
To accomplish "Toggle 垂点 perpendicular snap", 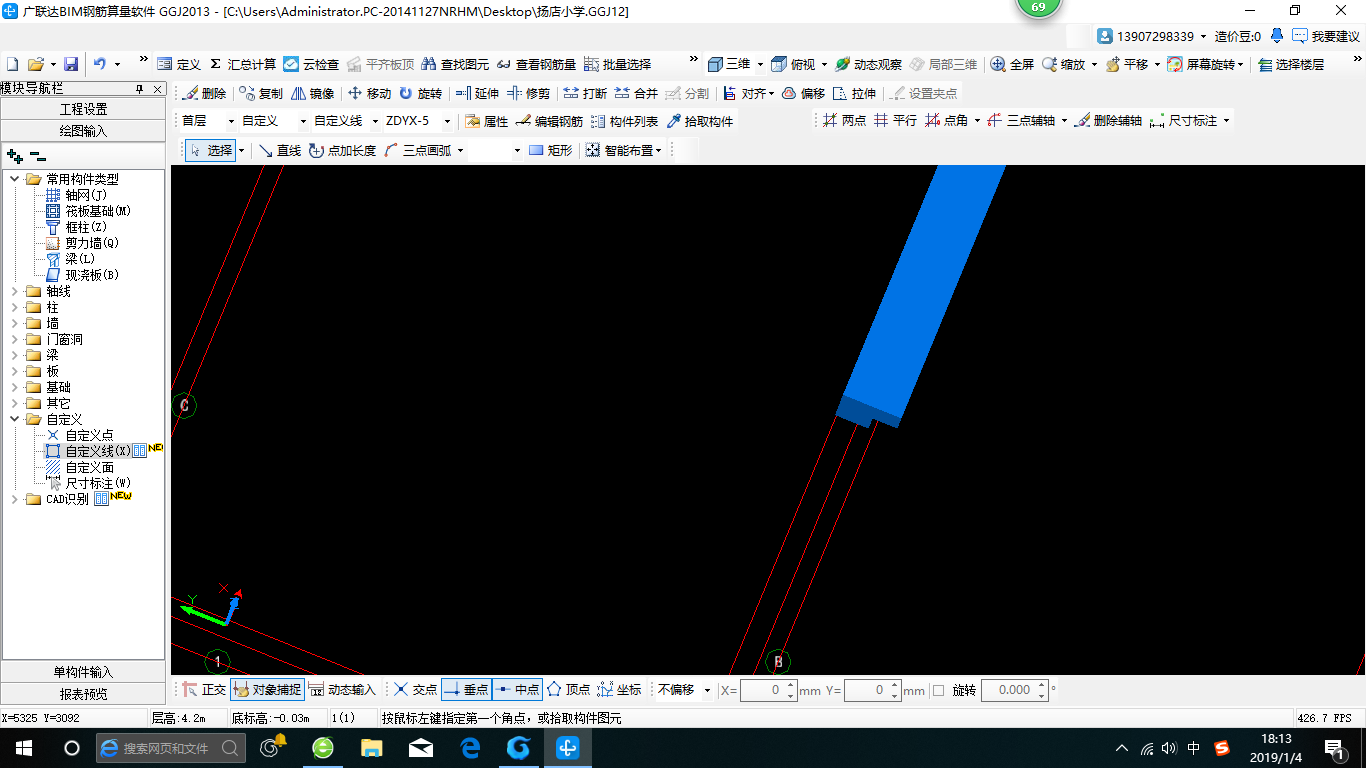I will [466, 690].
